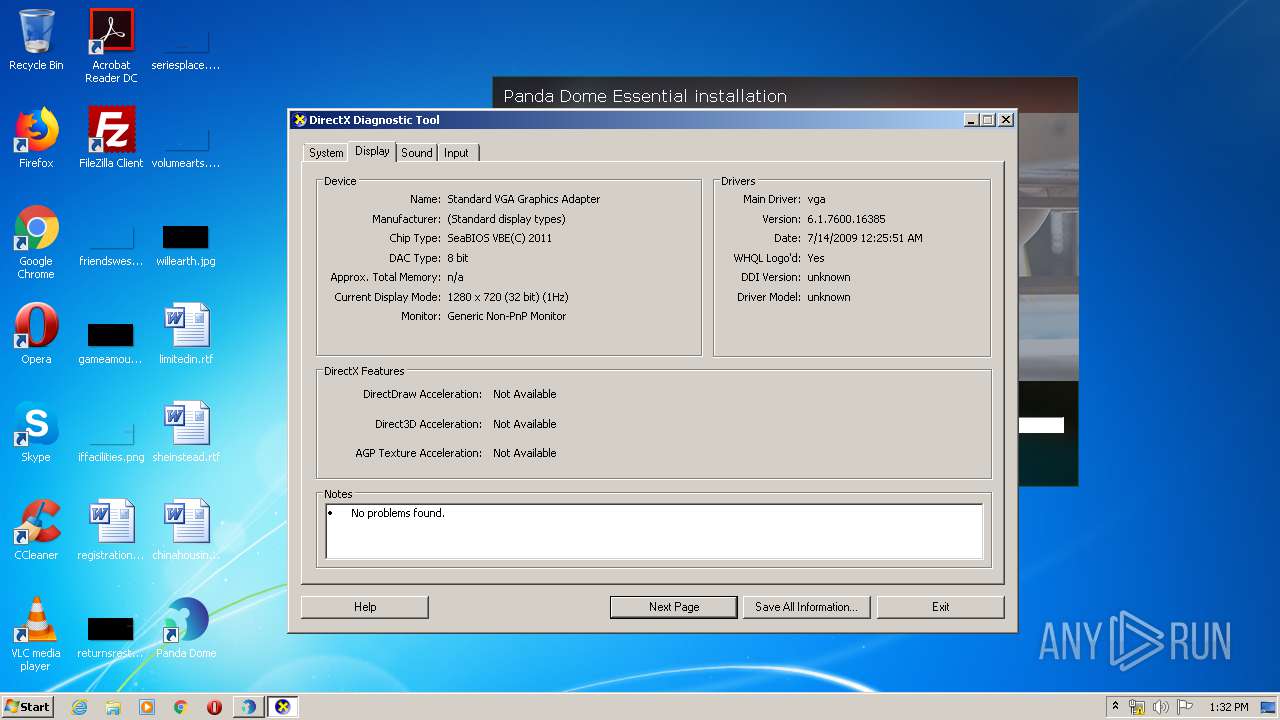
Task: Open the Start menu
Action: click(x=28, y=707)
